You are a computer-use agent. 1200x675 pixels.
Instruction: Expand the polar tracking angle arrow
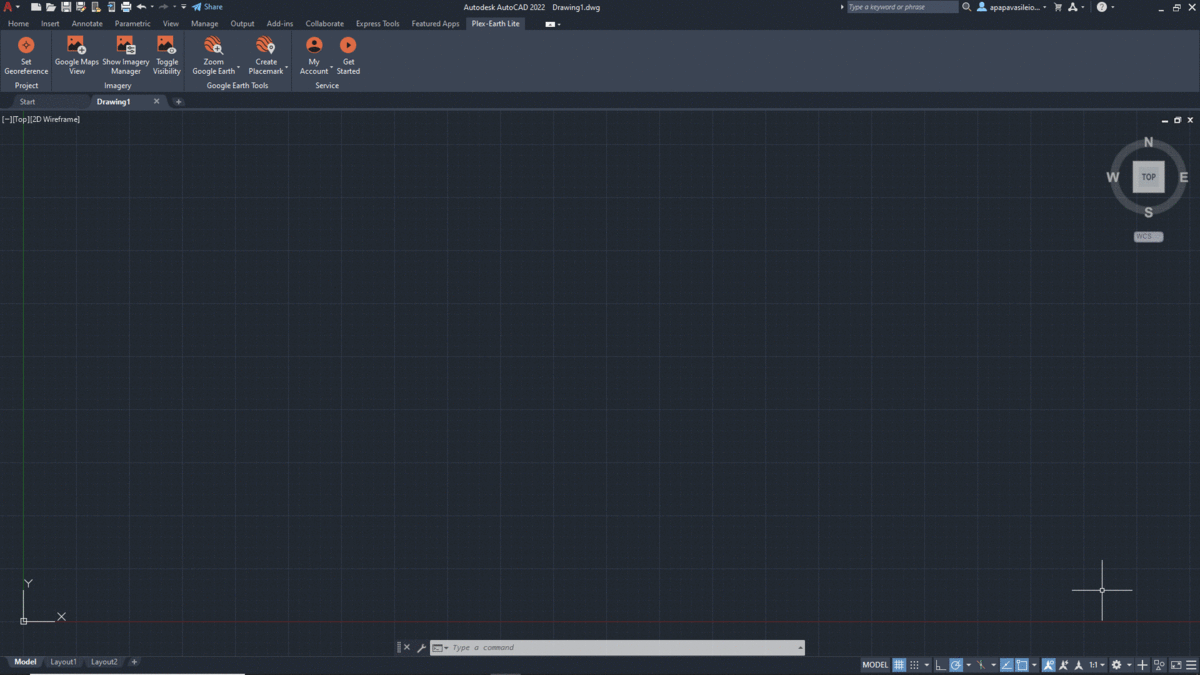pyautogui.click(x=968, y=665)
